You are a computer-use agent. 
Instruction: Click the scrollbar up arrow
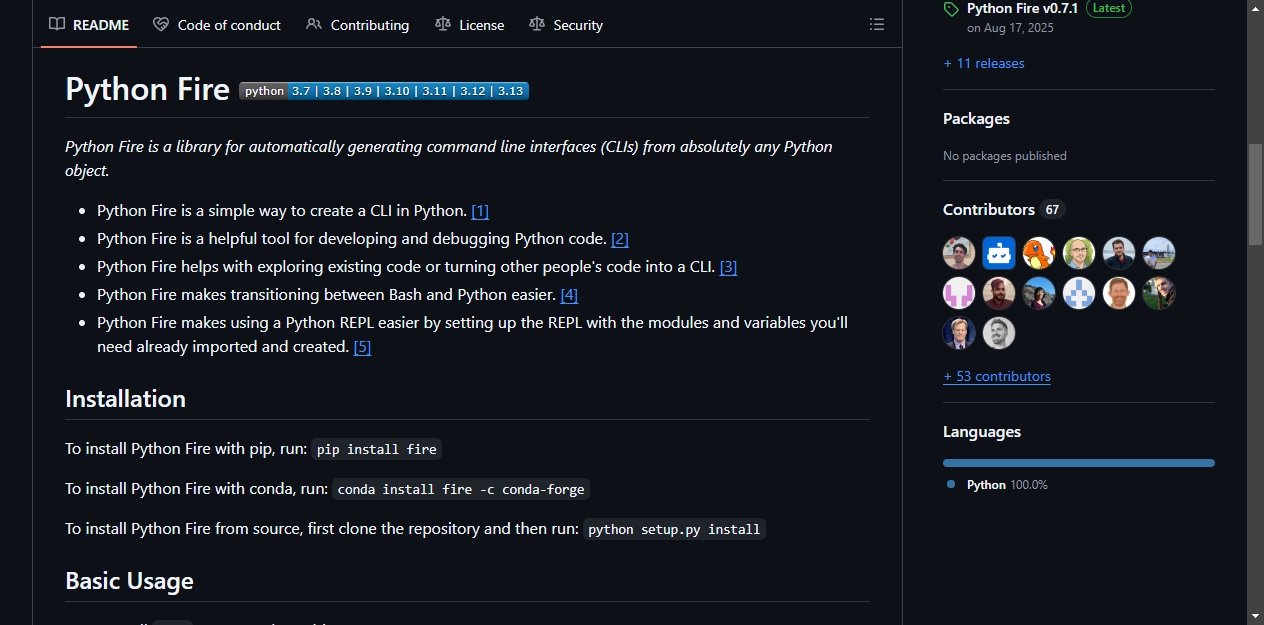(1255, 8)
